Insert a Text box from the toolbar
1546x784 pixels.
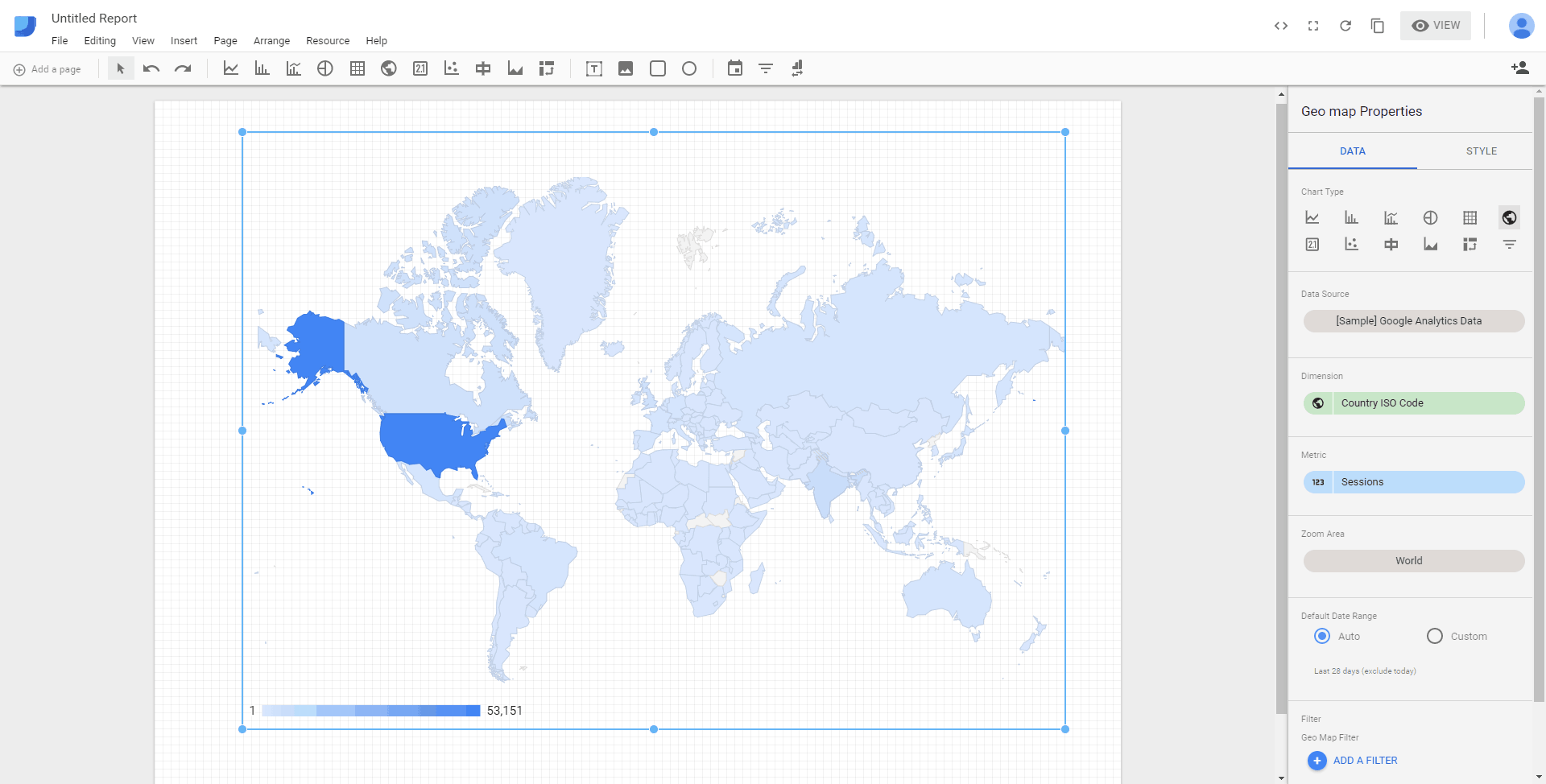593,68
